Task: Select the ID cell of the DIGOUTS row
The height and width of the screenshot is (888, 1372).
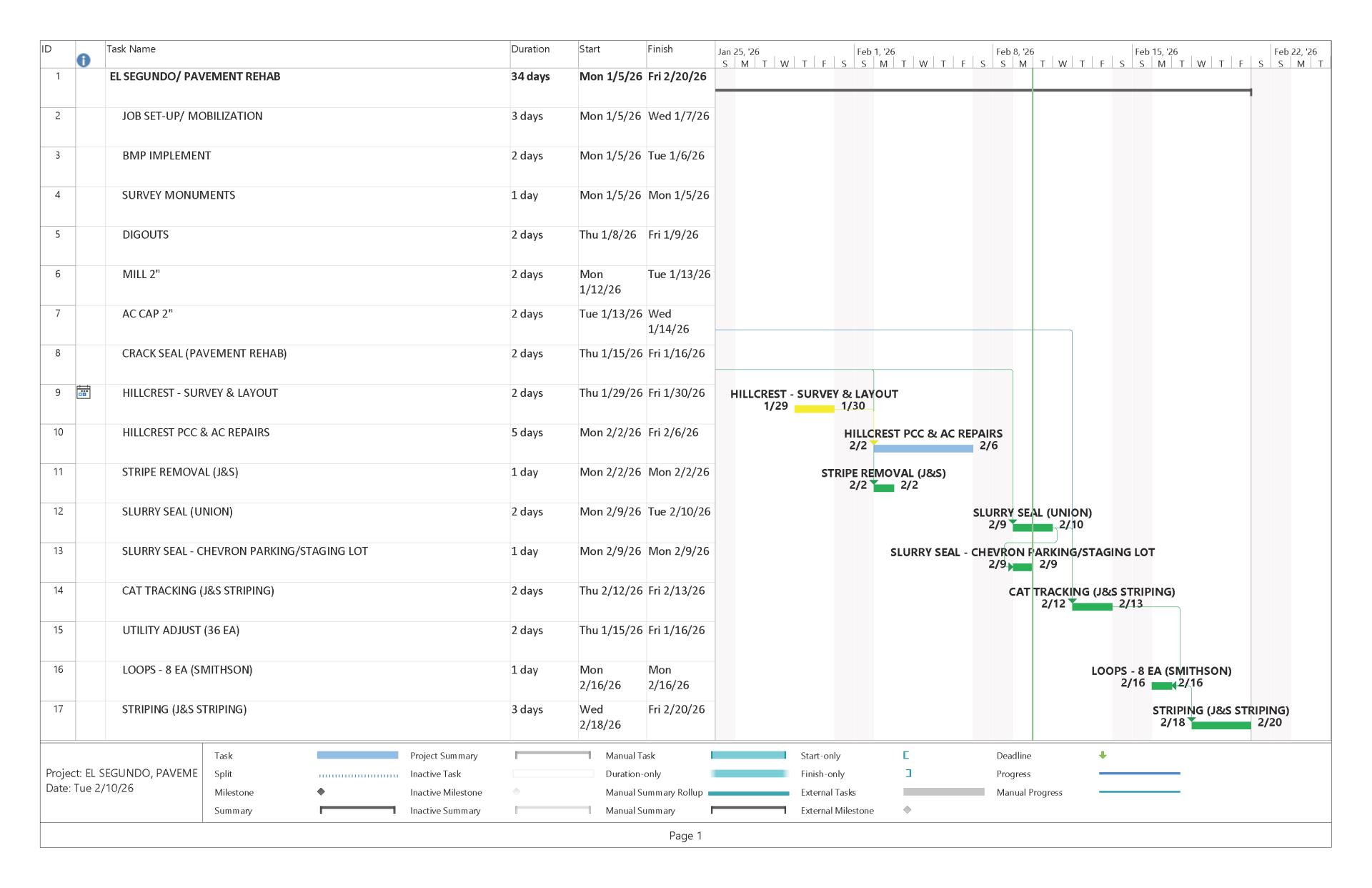Action: [58, 235]
